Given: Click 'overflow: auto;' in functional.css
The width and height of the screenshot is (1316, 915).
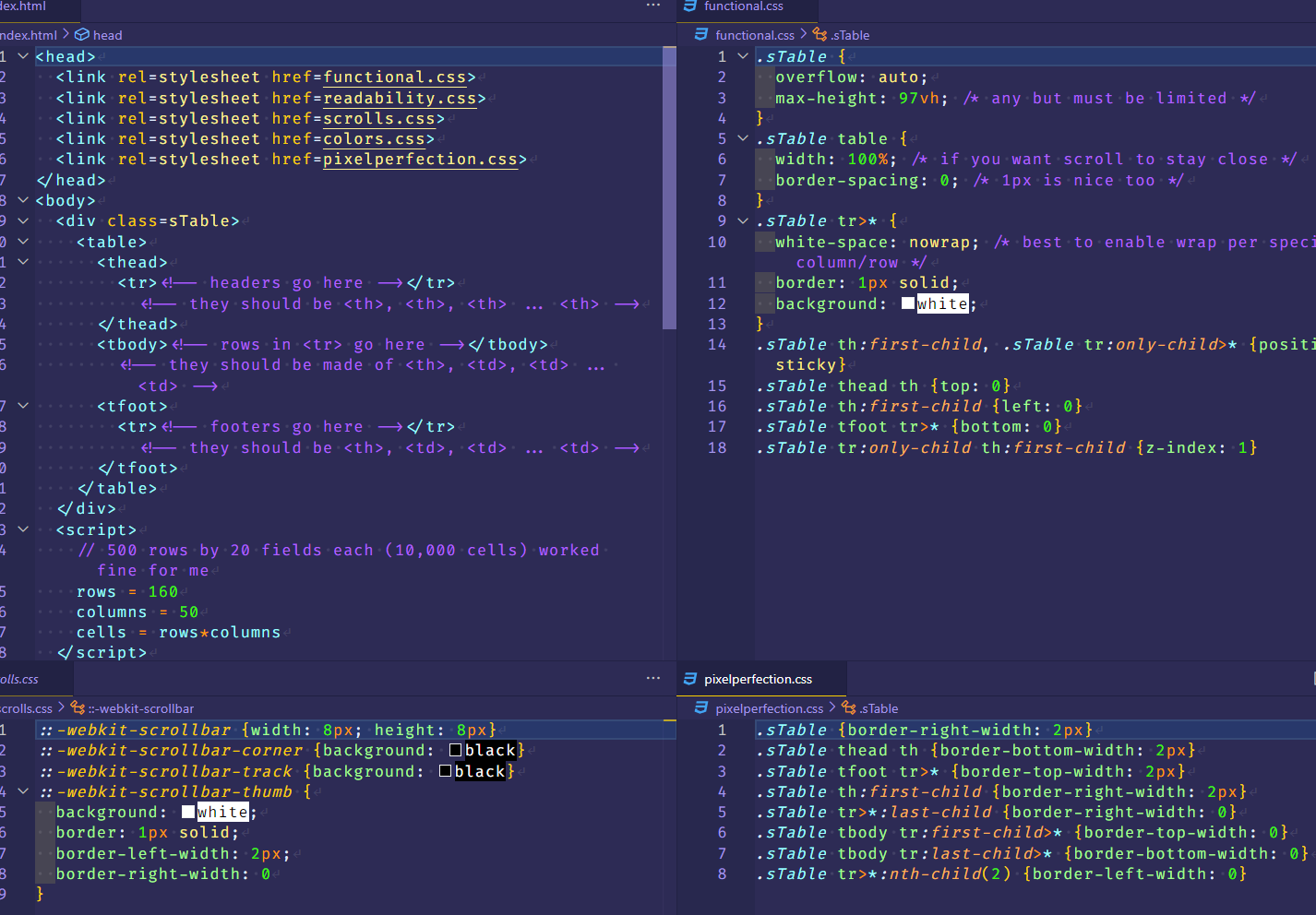Looking at the screenshot, I should point(851,77).
